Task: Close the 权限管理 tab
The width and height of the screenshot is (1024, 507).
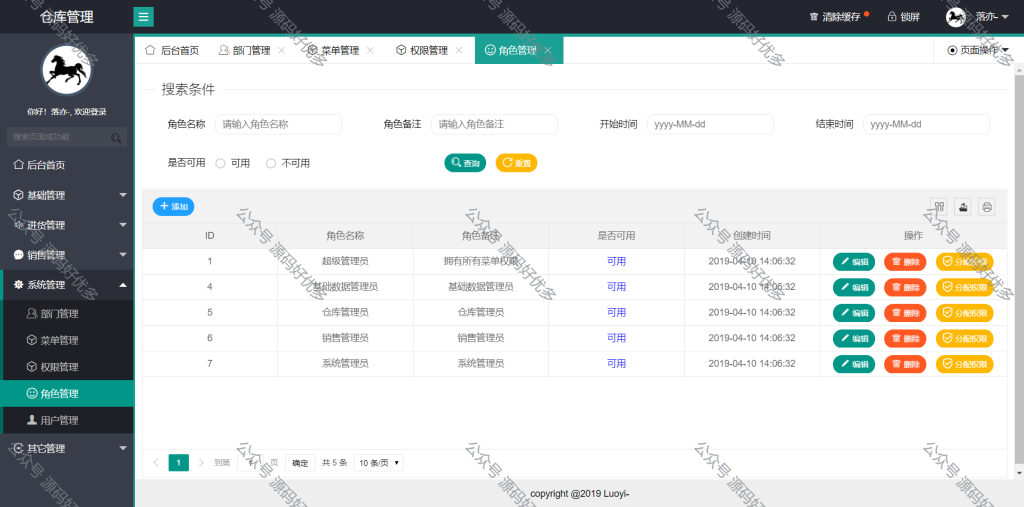Action: pyautogui.click(x=459, y=50)
